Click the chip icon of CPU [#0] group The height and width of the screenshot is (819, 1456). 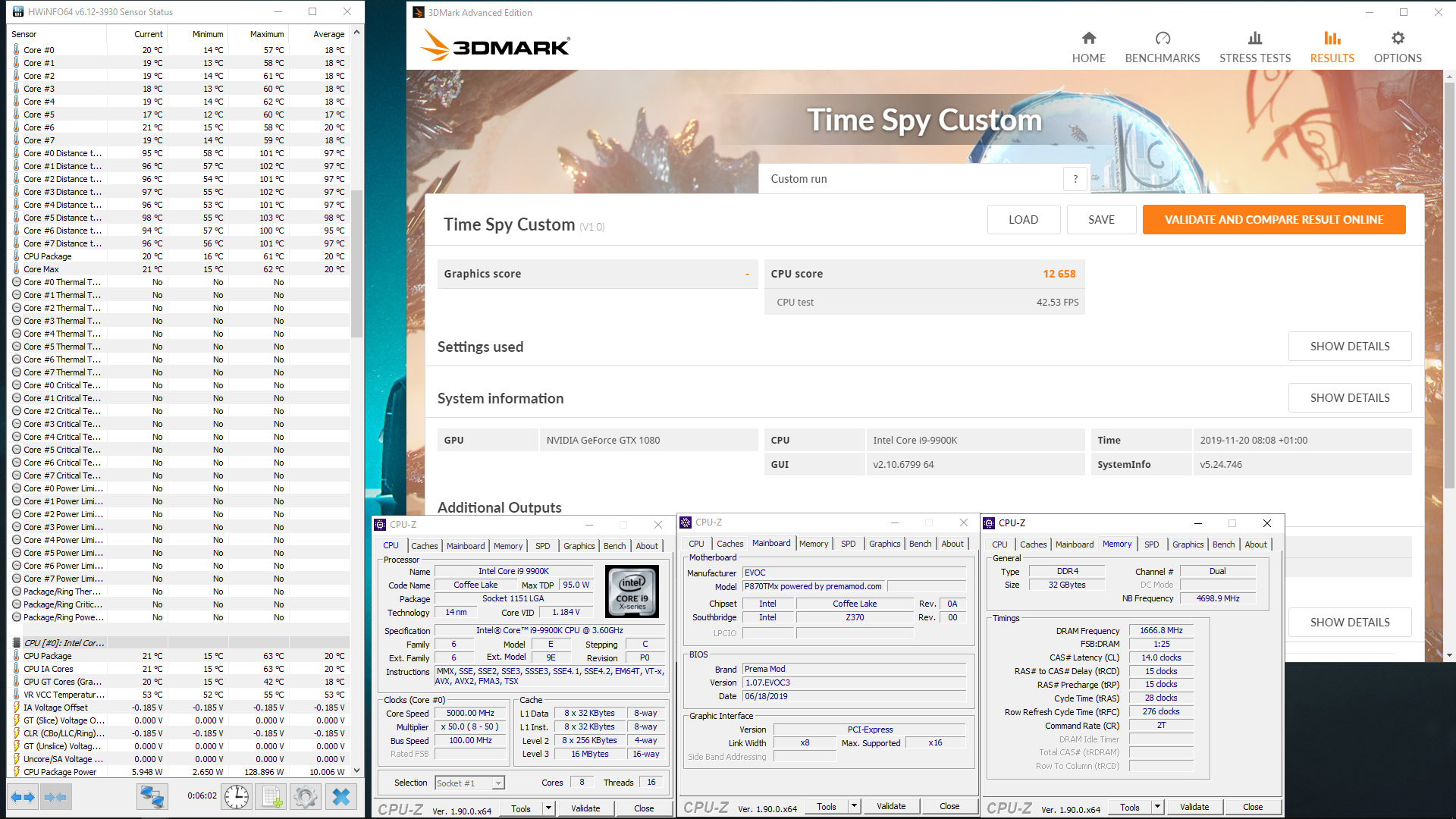[17, 643]
